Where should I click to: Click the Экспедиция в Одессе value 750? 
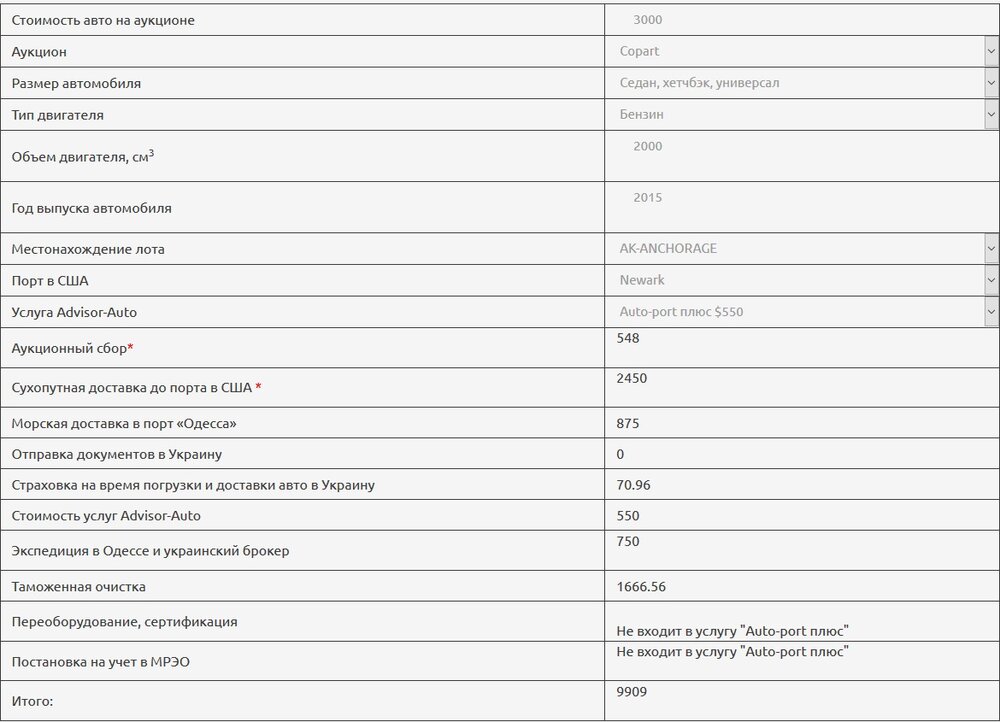(x=628, y=541)
